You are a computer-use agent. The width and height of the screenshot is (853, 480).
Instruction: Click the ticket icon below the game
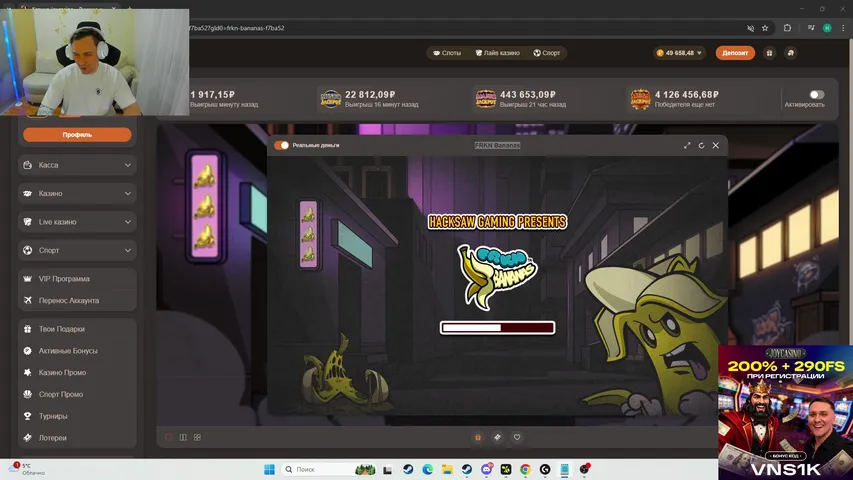[x=497, y=437]
